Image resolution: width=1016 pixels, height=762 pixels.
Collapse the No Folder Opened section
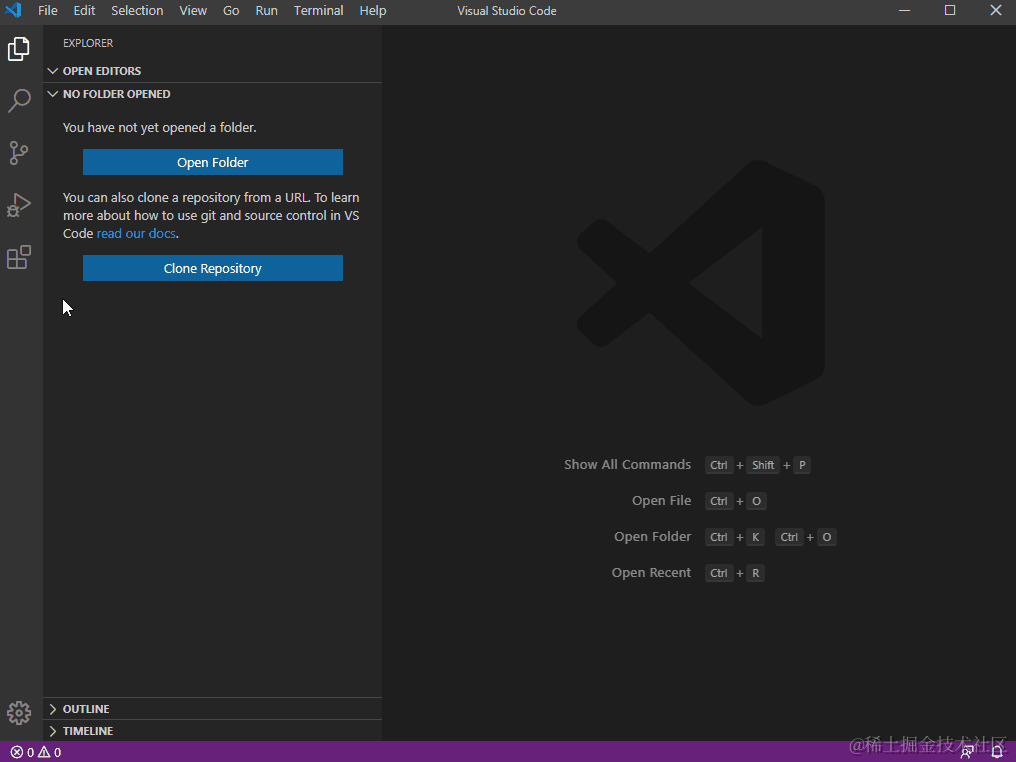click(213, 94)
